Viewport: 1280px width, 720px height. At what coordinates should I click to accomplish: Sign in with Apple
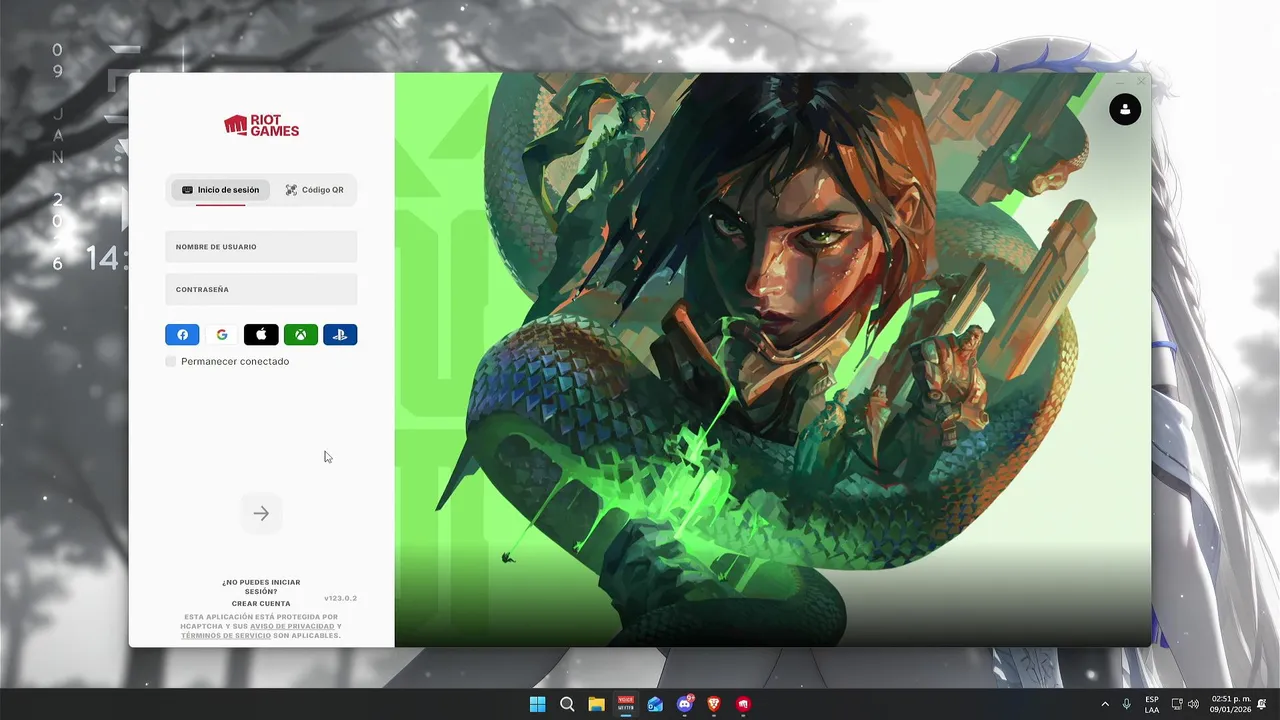pyautogui.click(x=261, y=335)
